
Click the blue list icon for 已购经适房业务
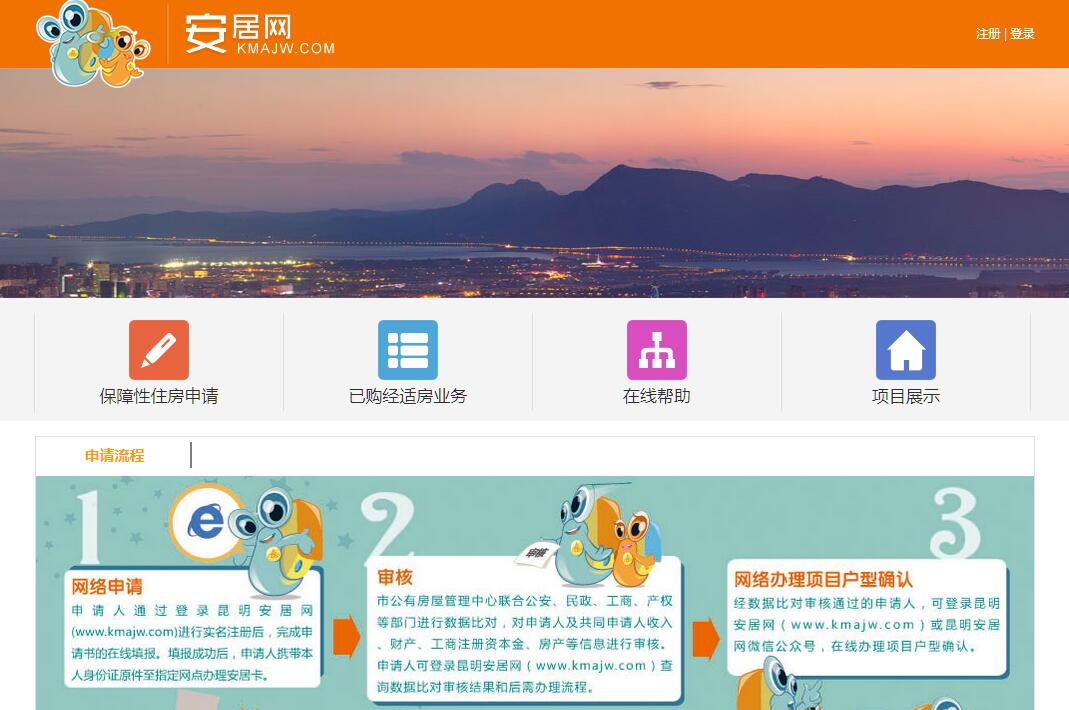[x=407, y=350]
